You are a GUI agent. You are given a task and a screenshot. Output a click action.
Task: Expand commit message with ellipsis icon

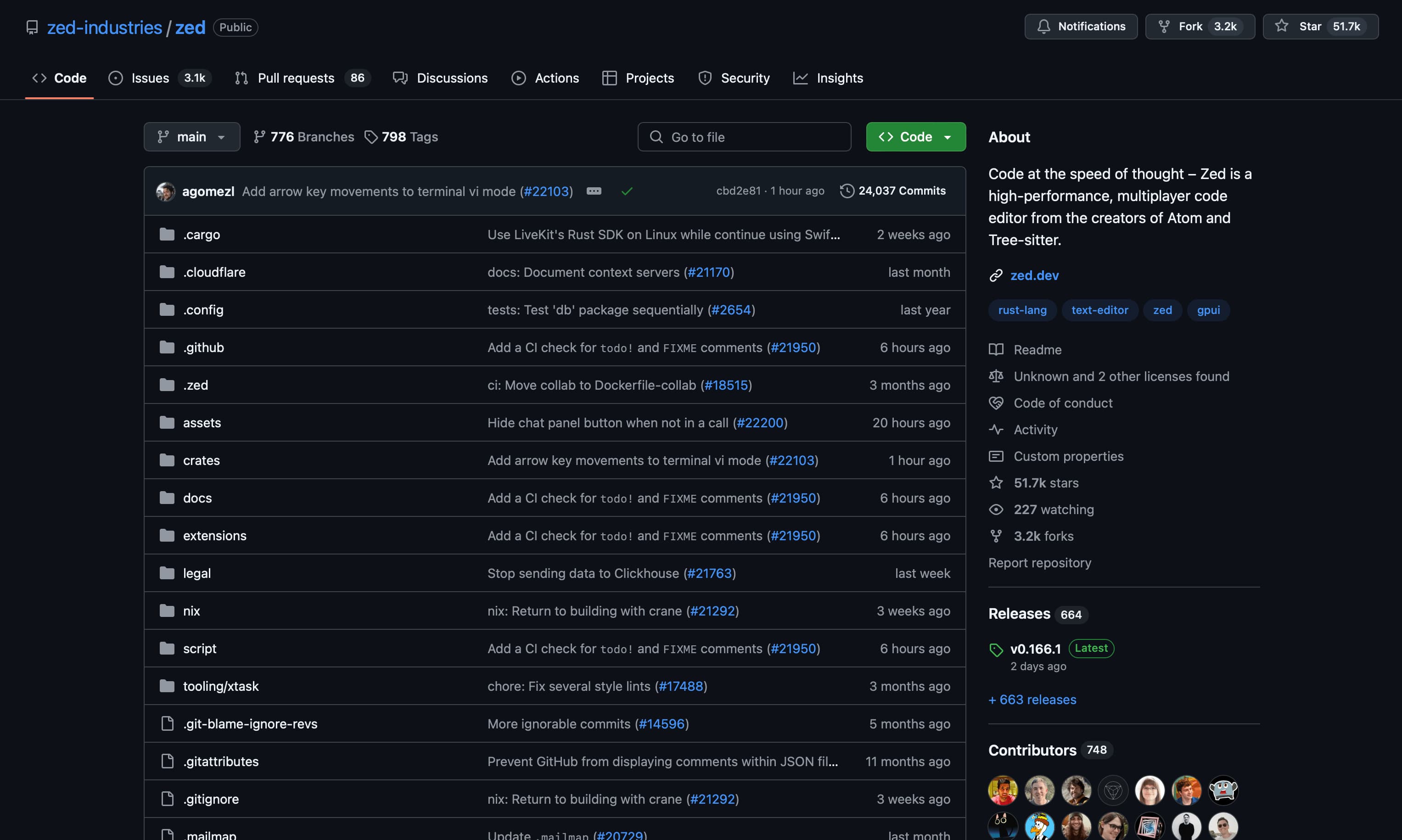[594, 191]
